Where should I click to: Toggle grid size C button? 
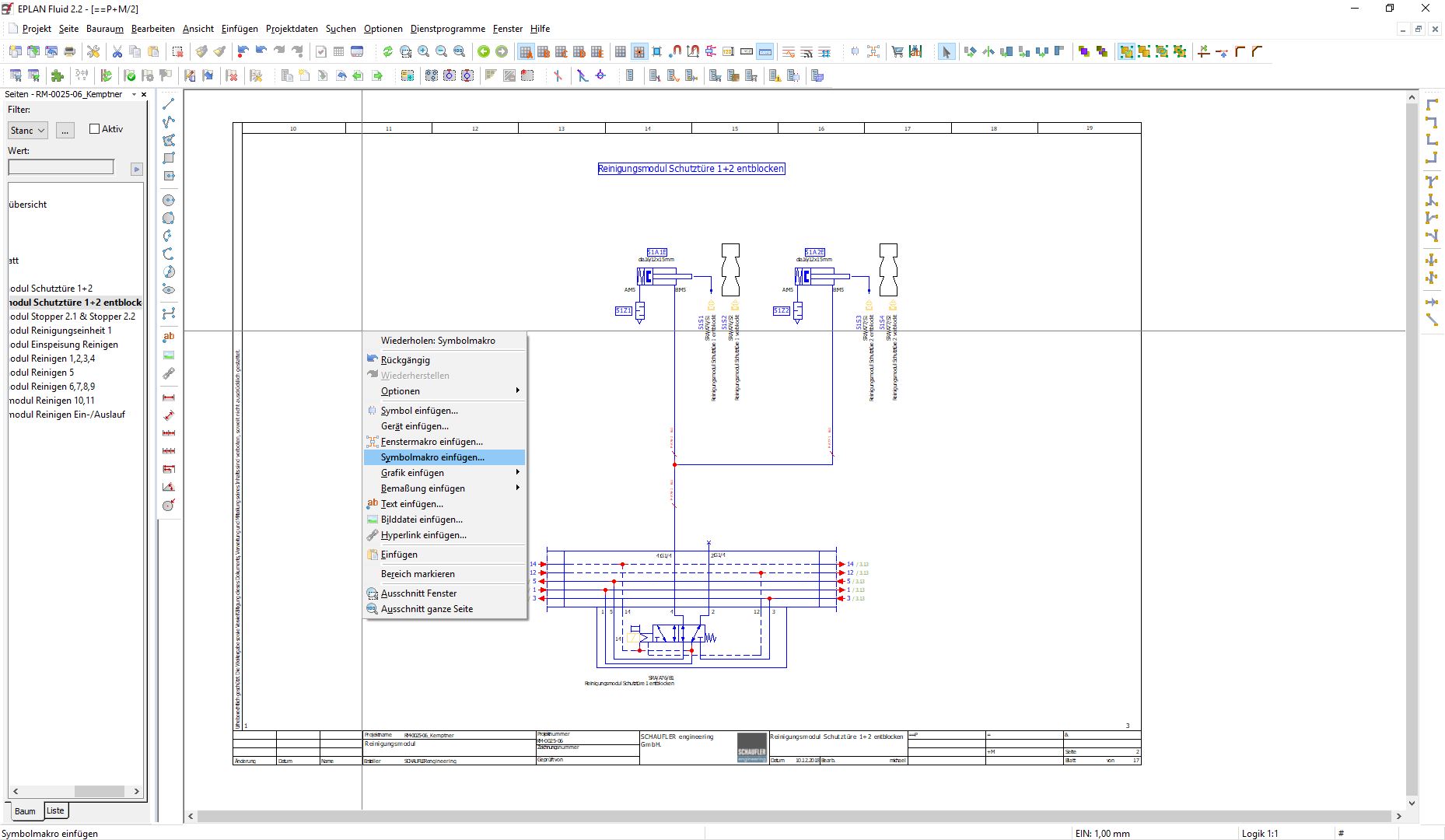(x=562, y=51)
